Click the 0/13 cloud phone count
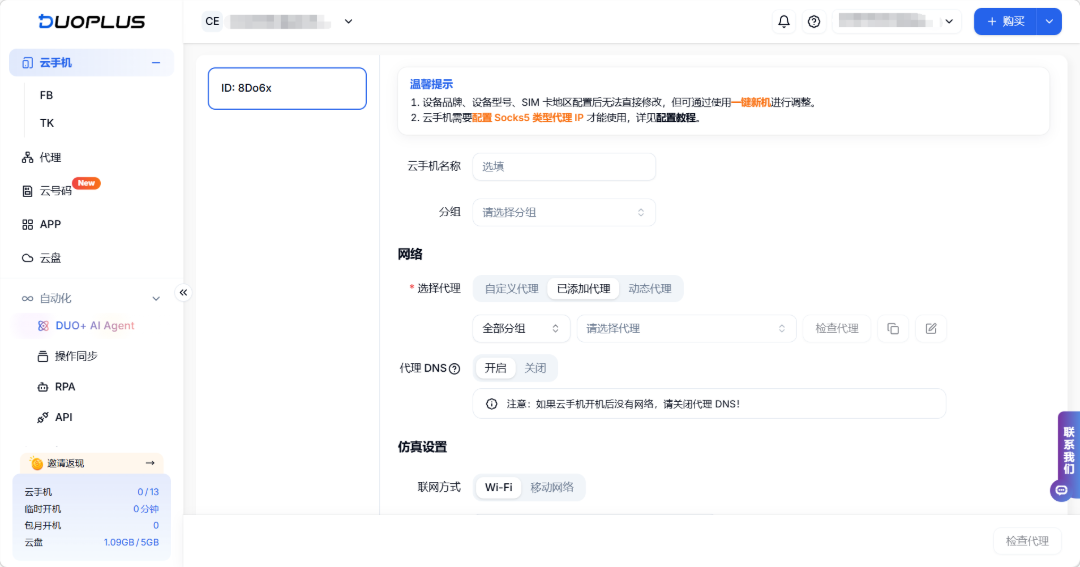The width and height of the screenshot is (1080, 567). coord(148,492)
